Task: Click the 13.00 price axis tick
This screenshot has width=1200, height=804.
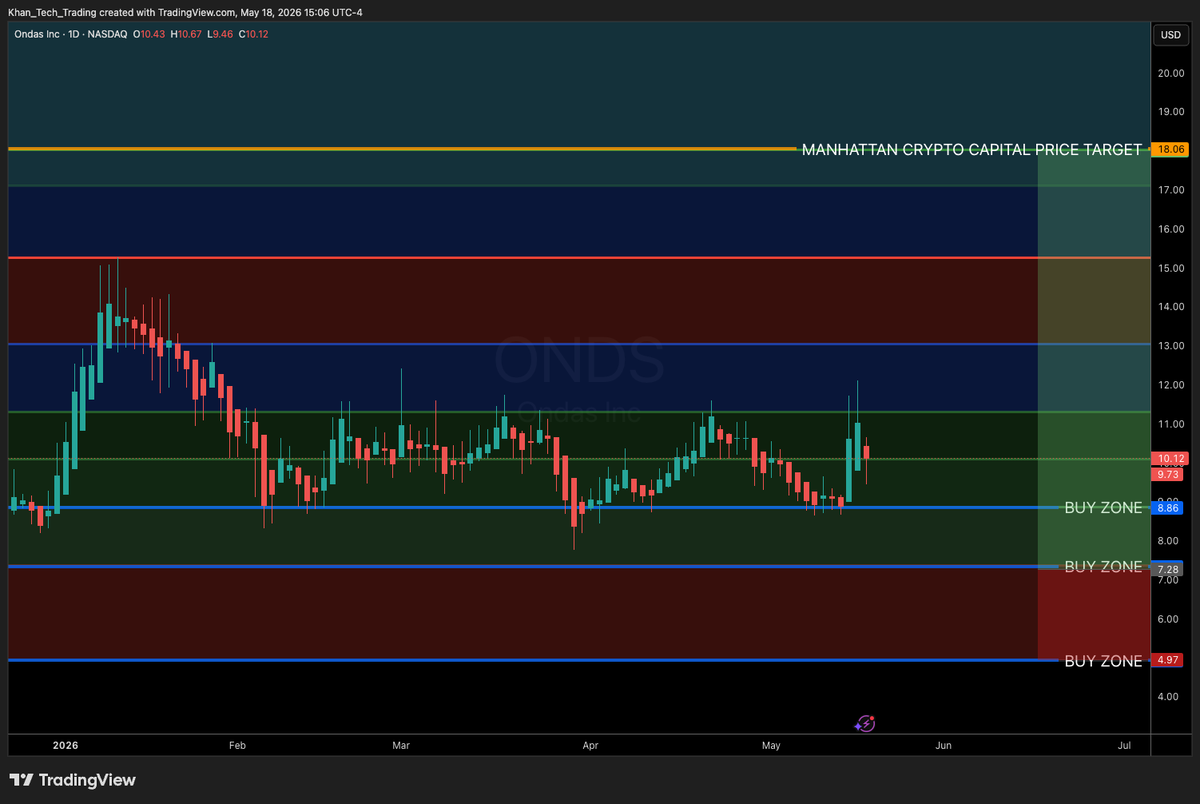Action: (1171, 346)
